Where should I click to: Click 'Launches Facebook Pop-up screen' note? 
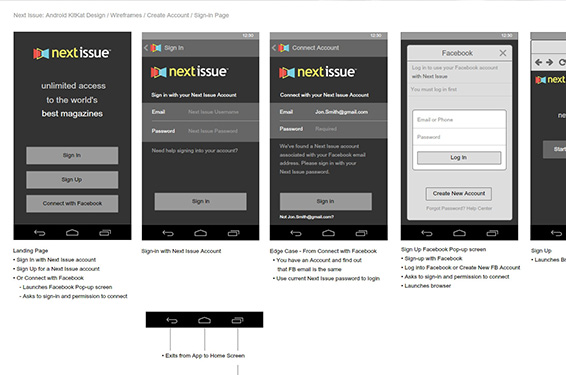[67, 287]
